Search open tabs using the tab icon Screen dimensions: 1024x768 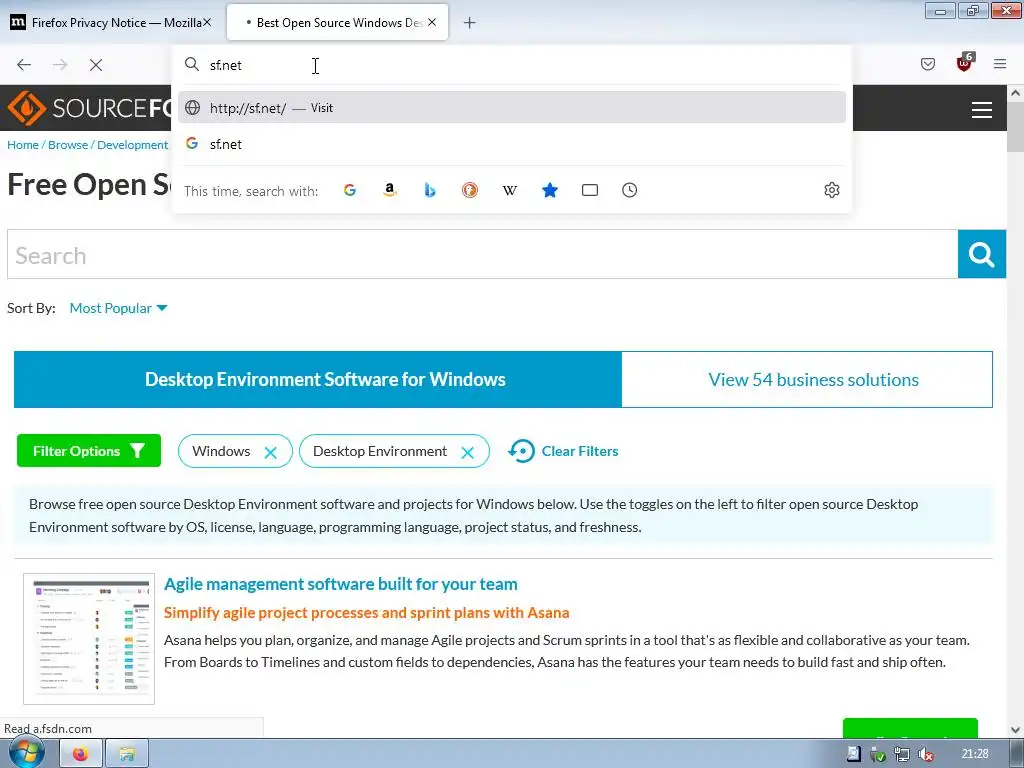tap(590, 190)
